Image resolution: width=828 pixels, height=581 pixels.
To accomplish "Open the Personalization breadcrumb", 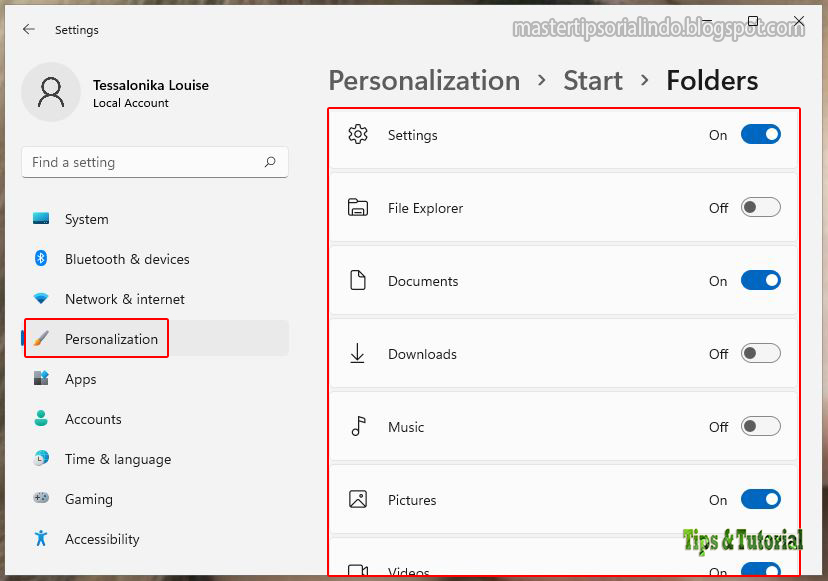I will (x=424, y=80).
